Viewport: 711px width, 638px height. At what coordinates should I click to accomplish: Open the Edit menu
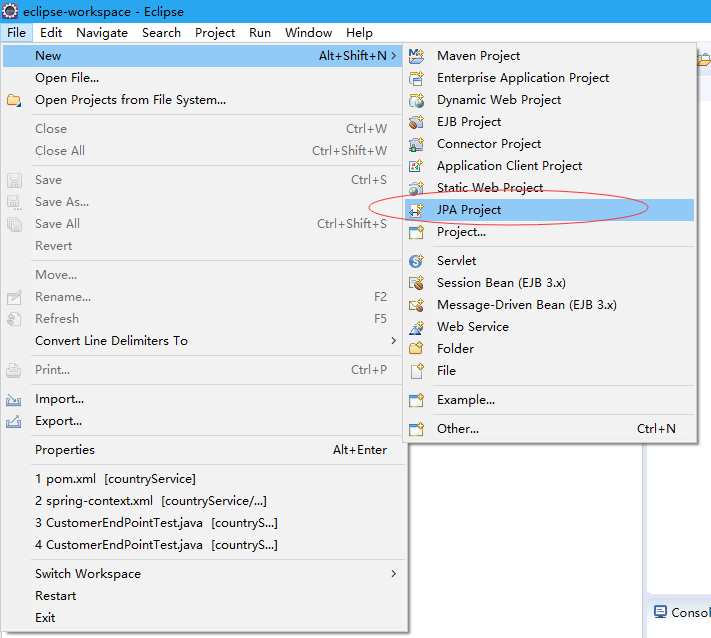coord(51,33)
